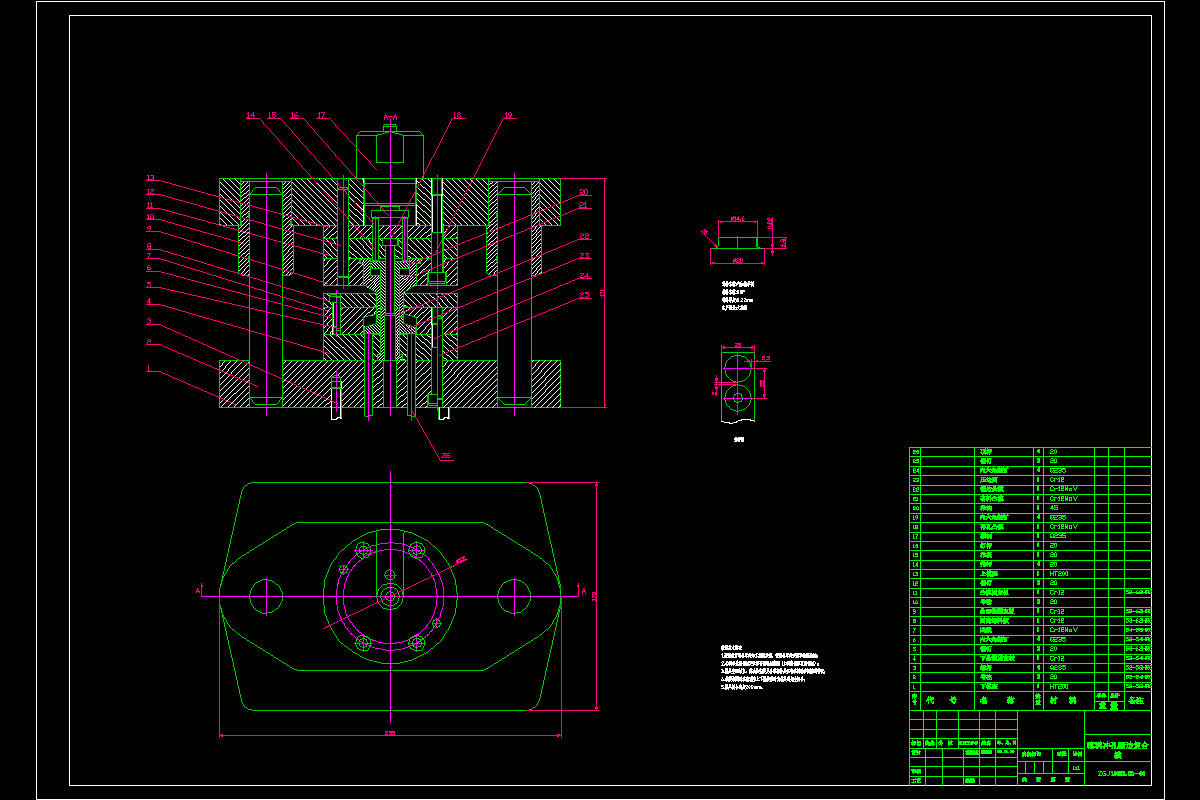
Task: Click HT200 material in parts list row 13
Action: (1059, 574)
